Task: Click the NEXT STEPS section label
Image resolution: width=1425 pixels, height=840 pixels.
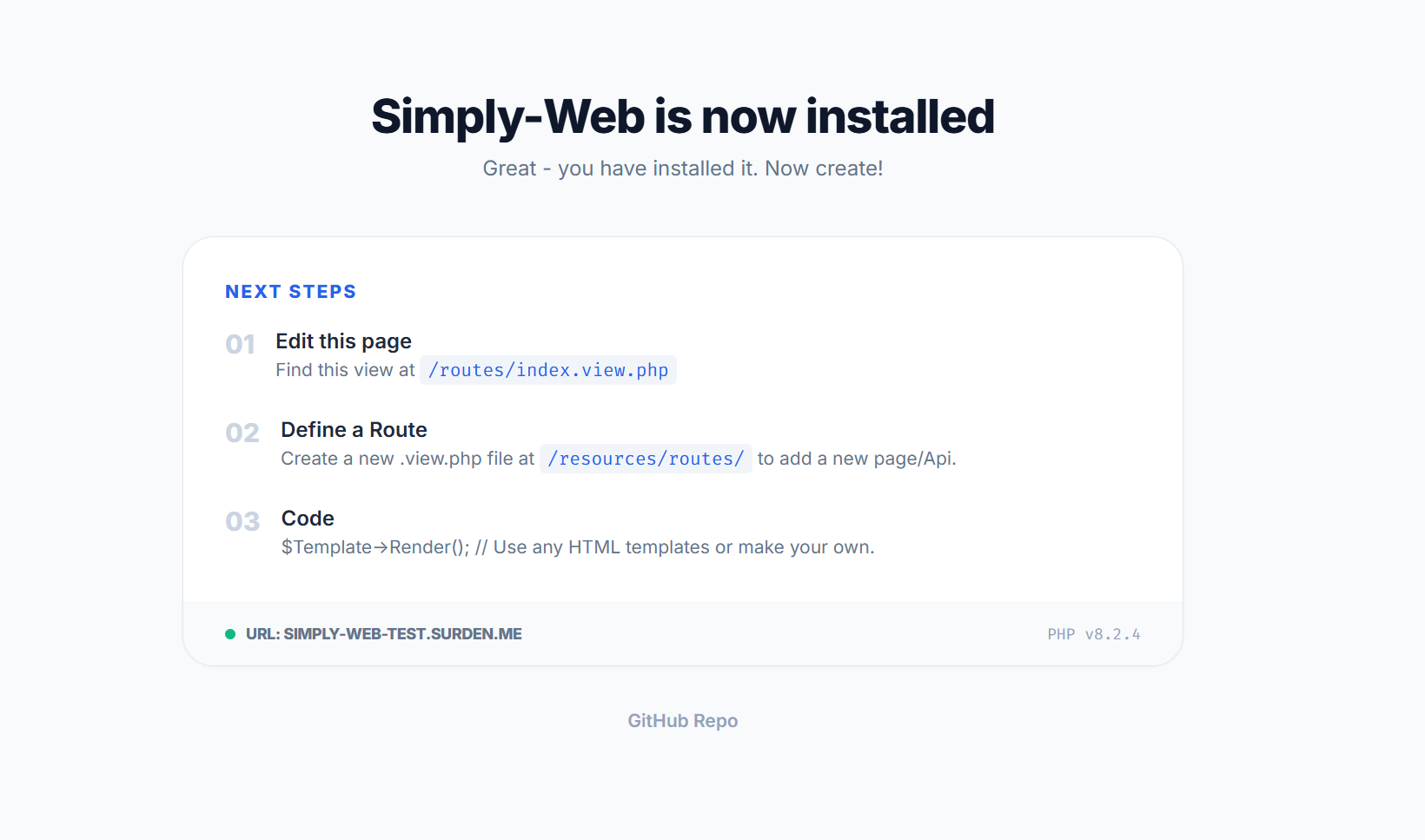Action: pos(290,291)
